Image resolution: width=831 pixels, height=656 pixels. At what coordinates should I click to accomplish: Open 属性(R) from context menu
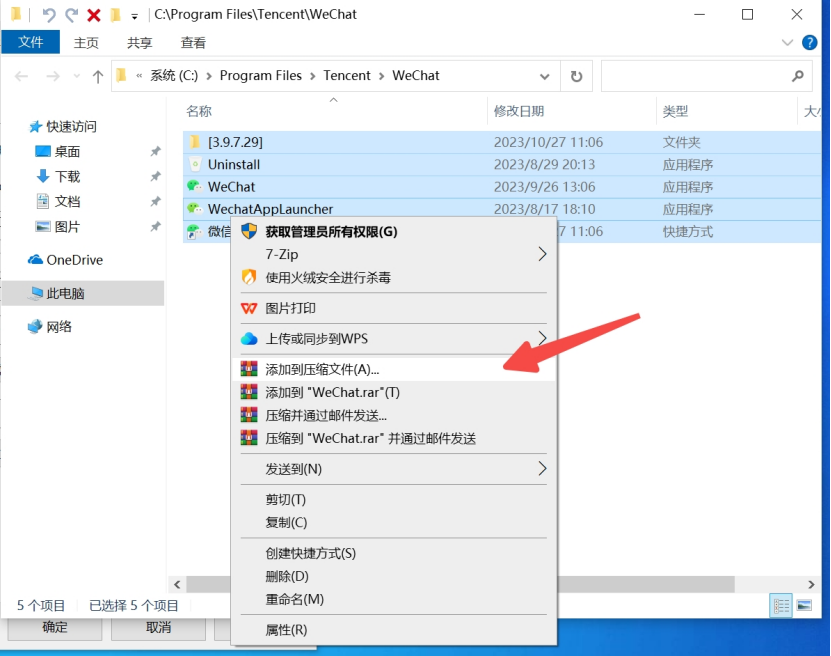(393, 630)
